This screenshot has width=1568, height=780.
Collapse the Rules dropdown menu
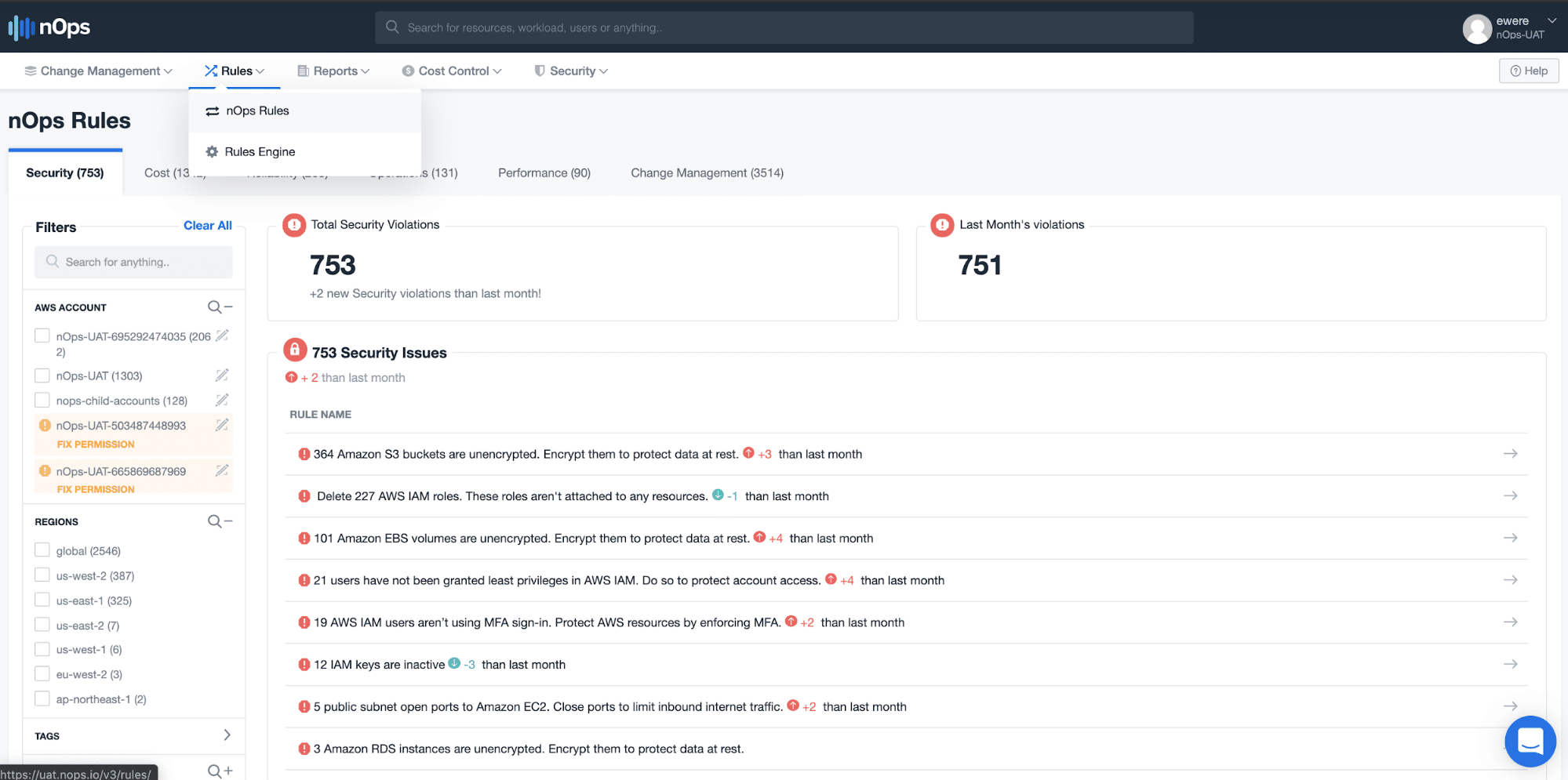coord(235,71)
